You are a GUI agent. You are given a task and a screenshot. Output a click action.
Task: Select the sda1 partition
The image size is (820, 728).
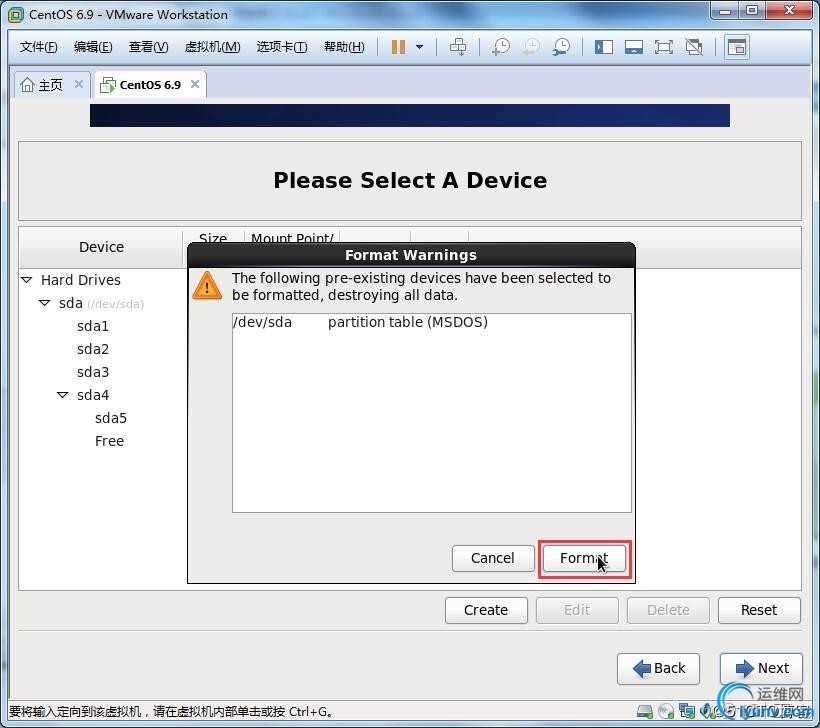point(93,326)
